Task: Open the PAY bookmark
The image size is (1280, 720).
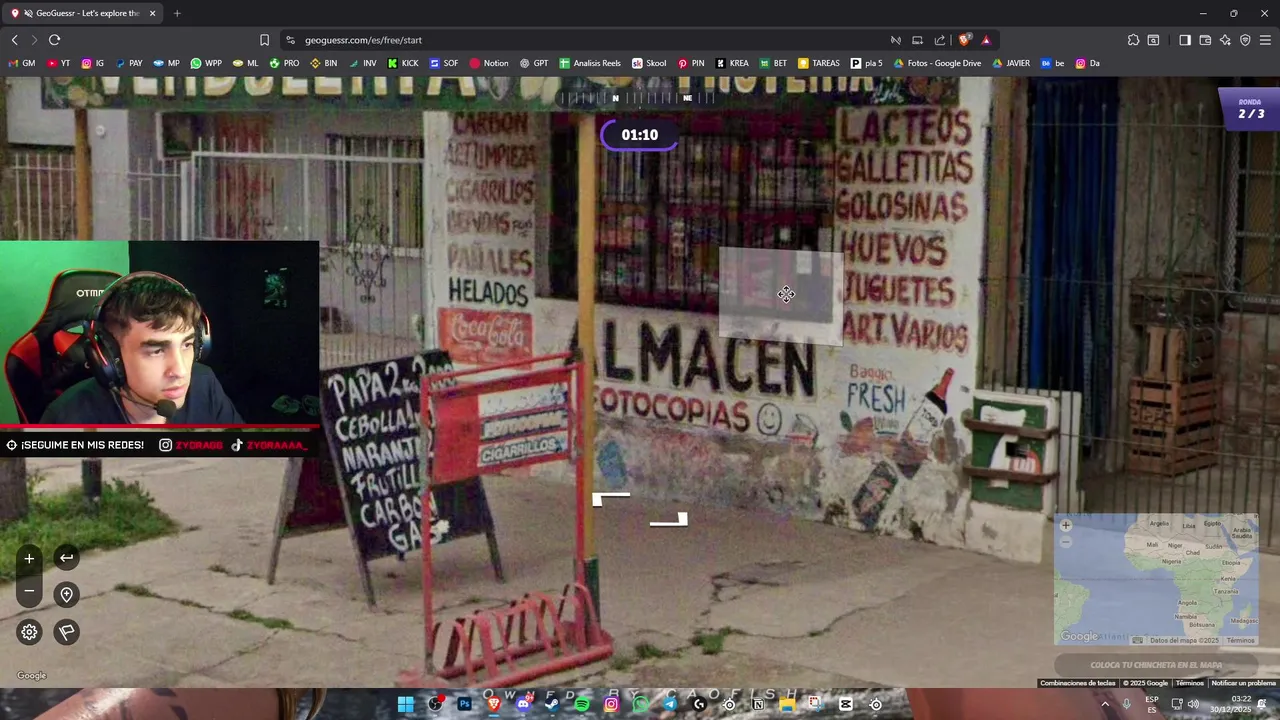Action: 128,63
